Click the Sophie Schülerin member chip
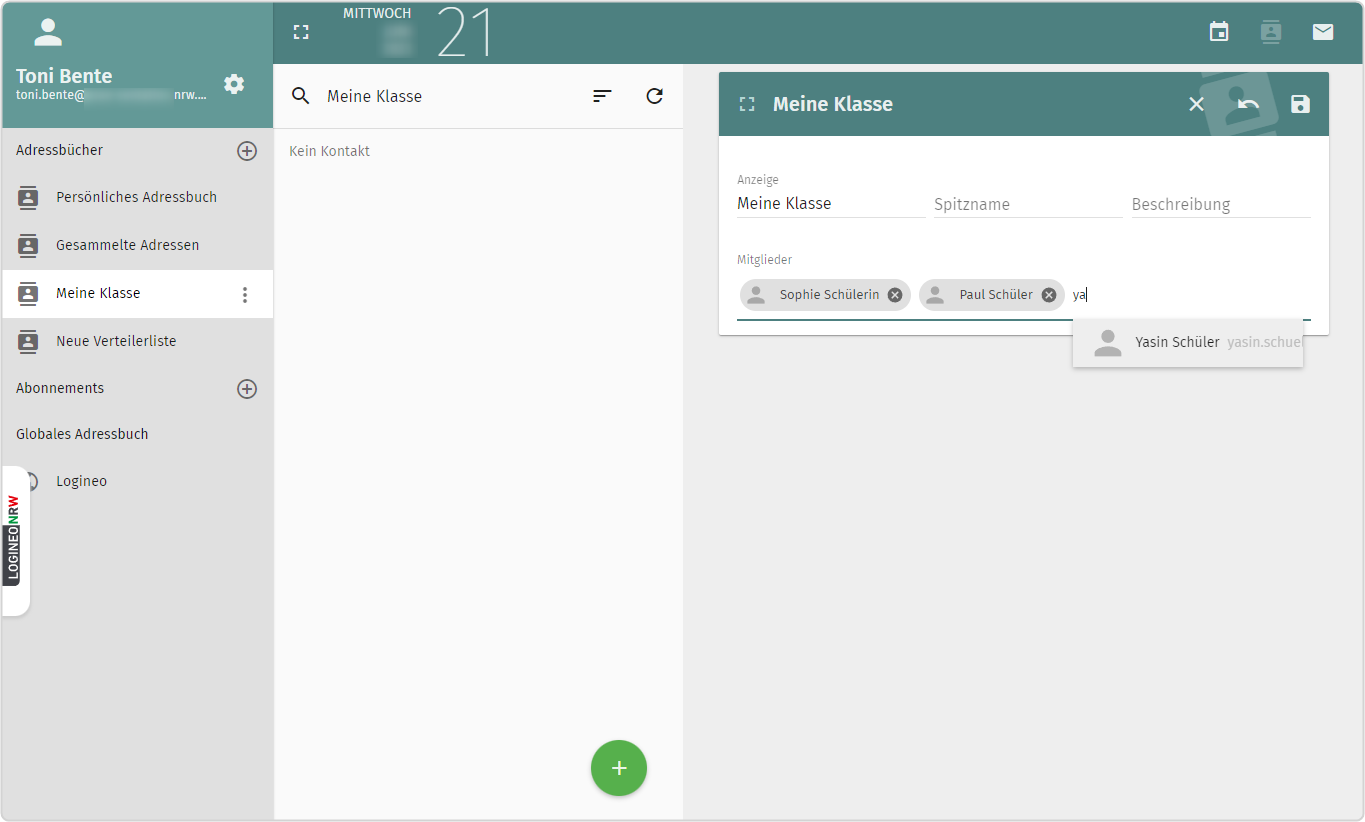This screenshot has height=822, width=1365. [825, 295]
